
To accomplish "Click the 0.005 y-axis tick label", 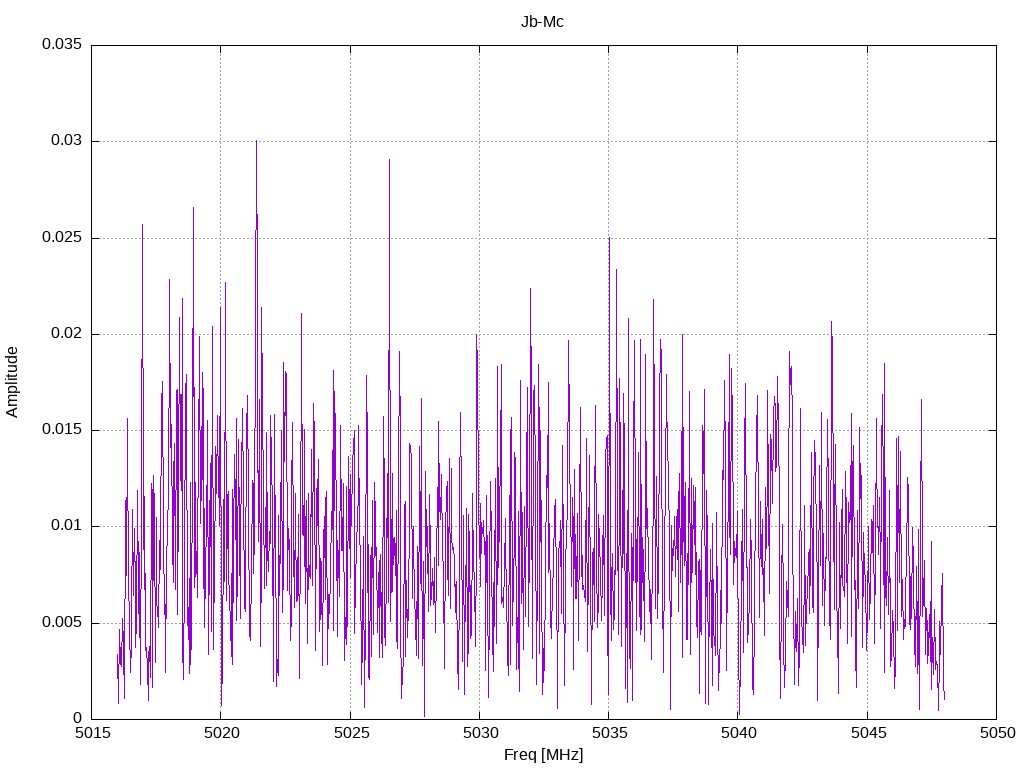I will [x=62, y=622].
